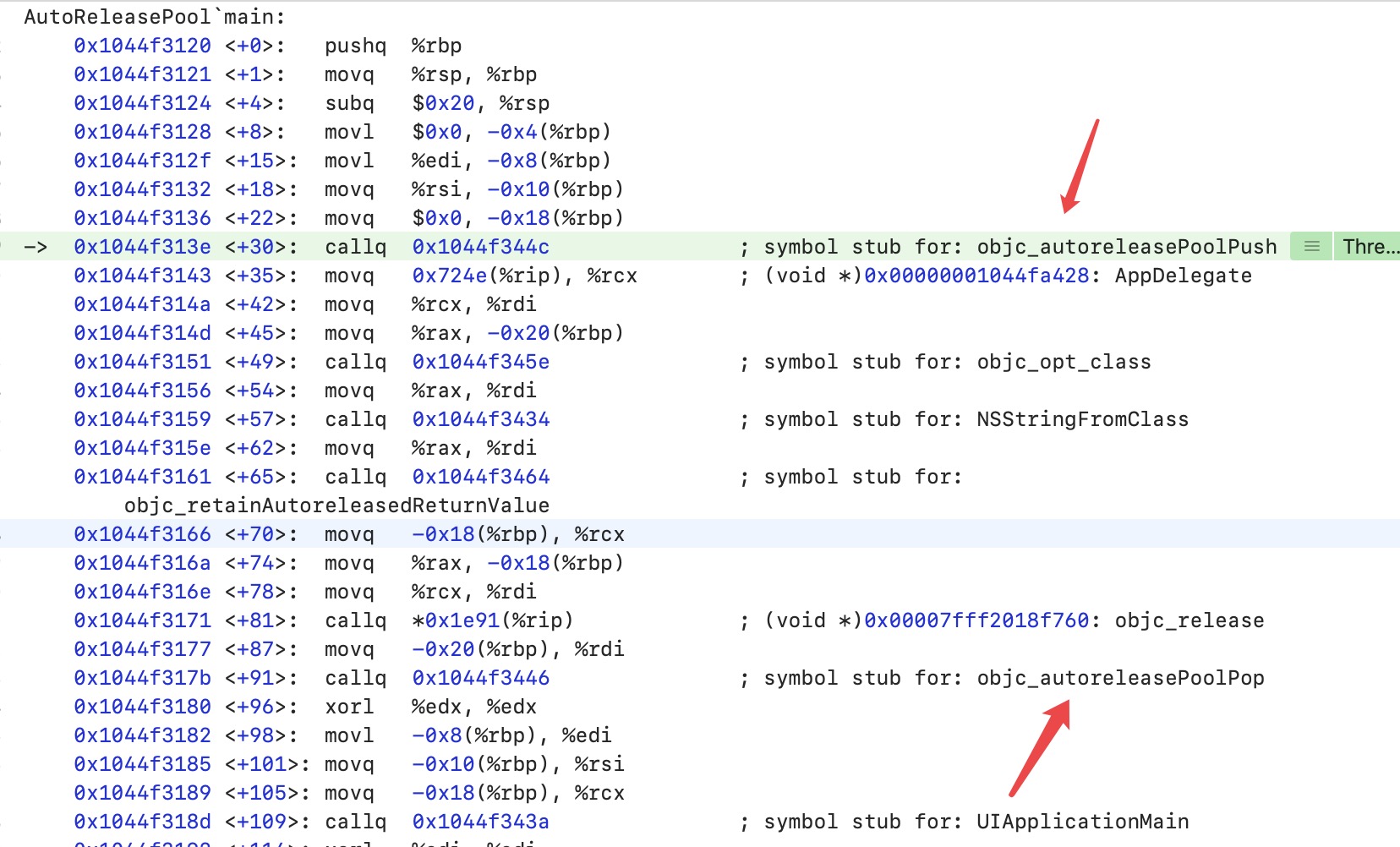Screen dimensions: 1400x847
Task: Click the green 'Thre...' thread badge
Action: [x=1367, y=246]
